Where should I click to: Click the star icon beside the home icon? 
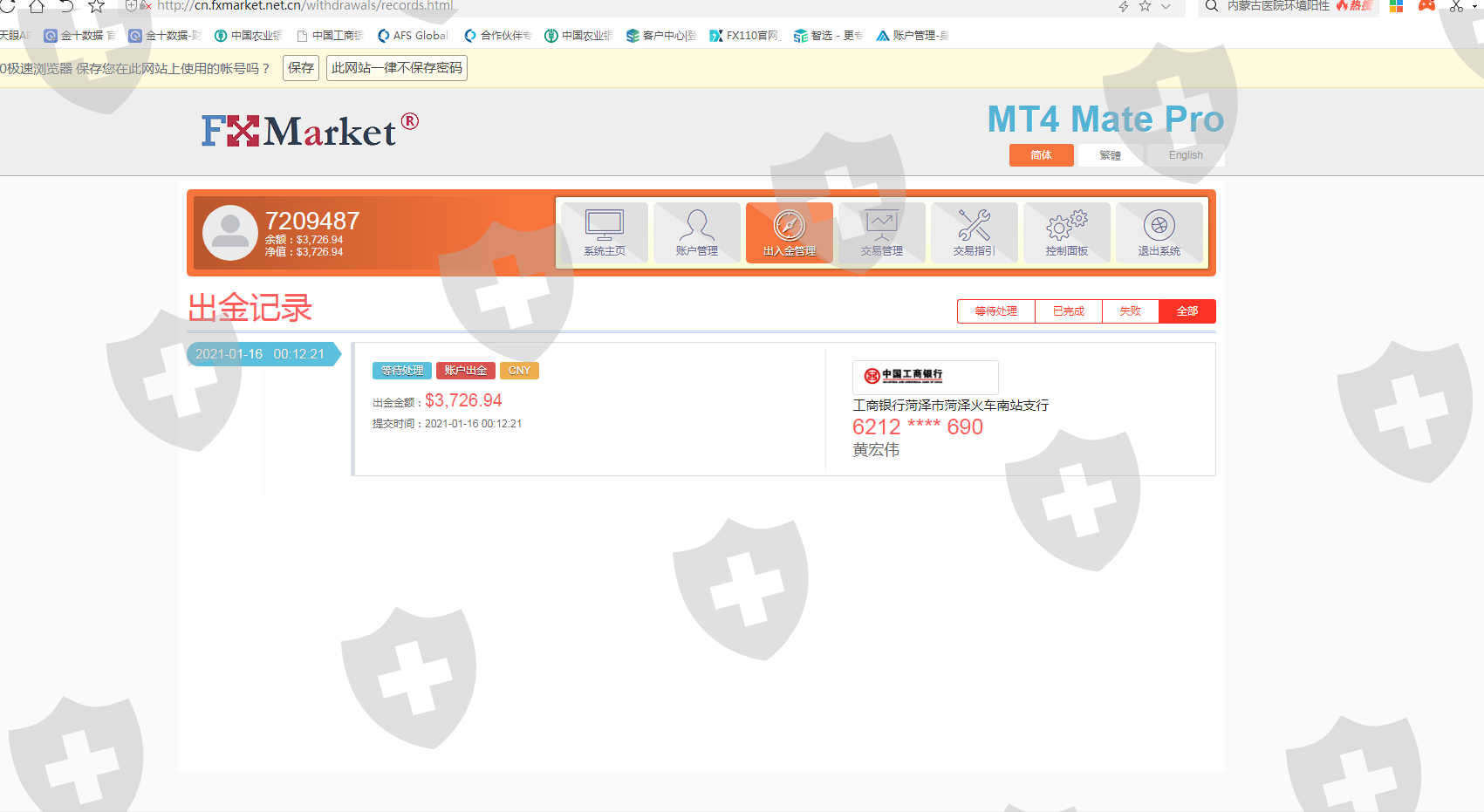coord(97,6)
